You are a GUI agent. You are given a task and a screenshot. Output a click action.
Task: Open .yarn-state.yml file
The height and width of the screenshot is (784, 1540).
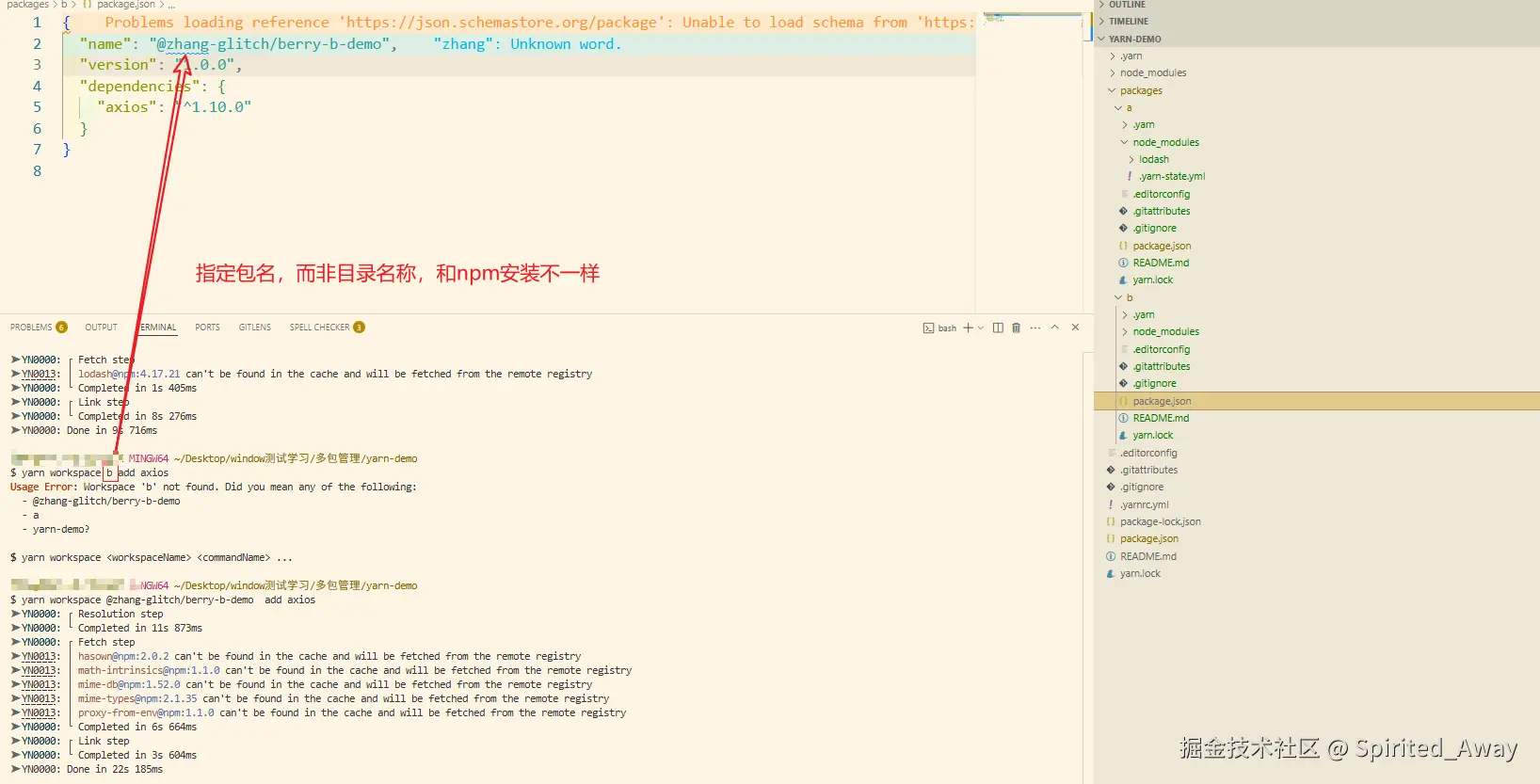[1171, 177]
